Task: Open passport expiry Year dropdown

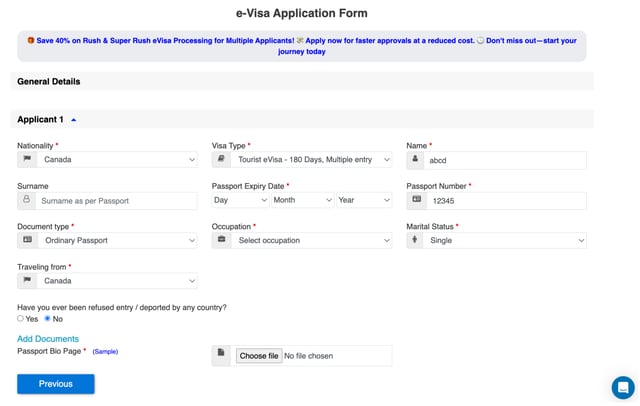Action: tap(364, 200)
